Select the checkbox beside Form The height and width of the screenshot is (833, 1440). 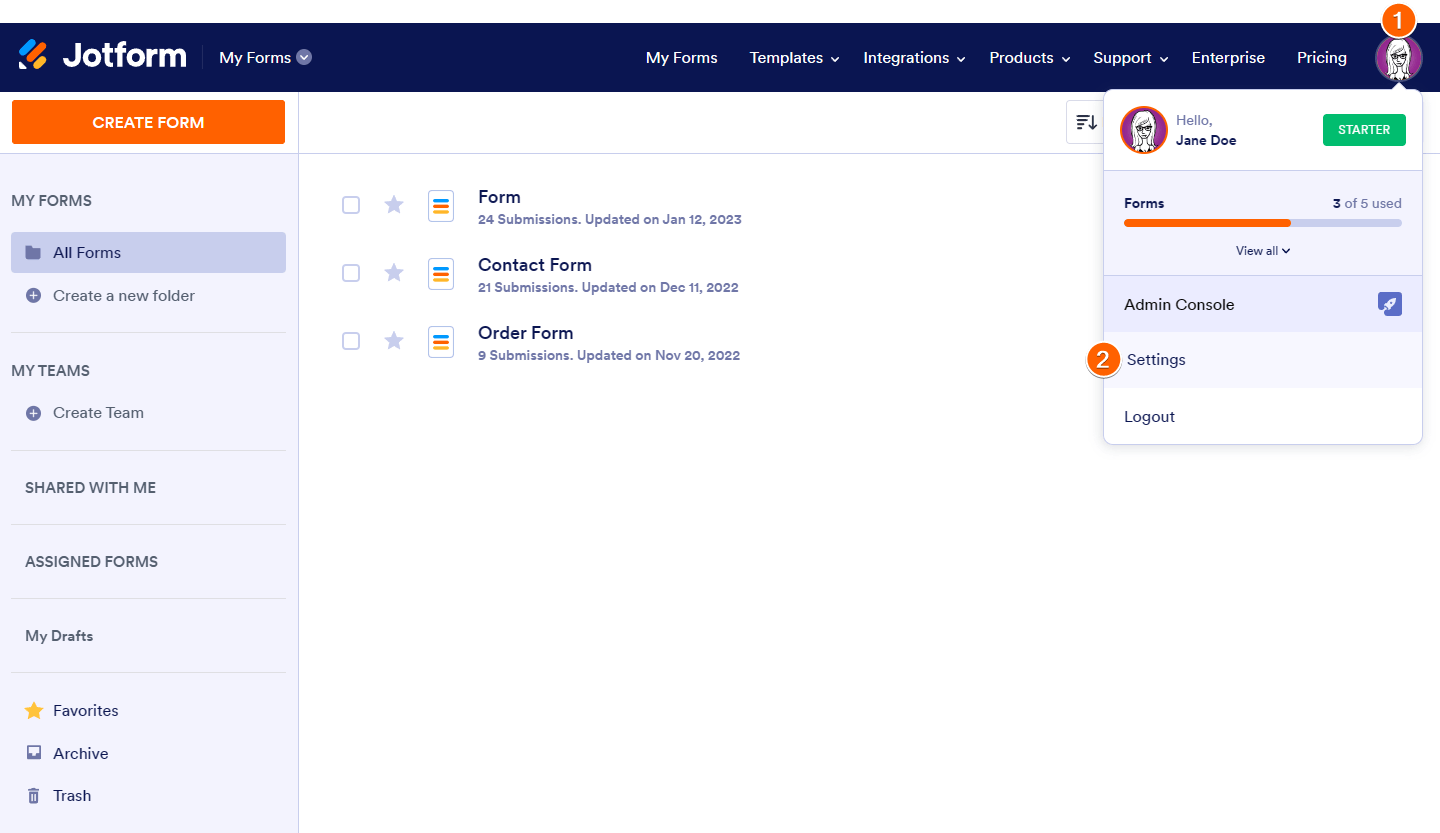tap(351, 205)
